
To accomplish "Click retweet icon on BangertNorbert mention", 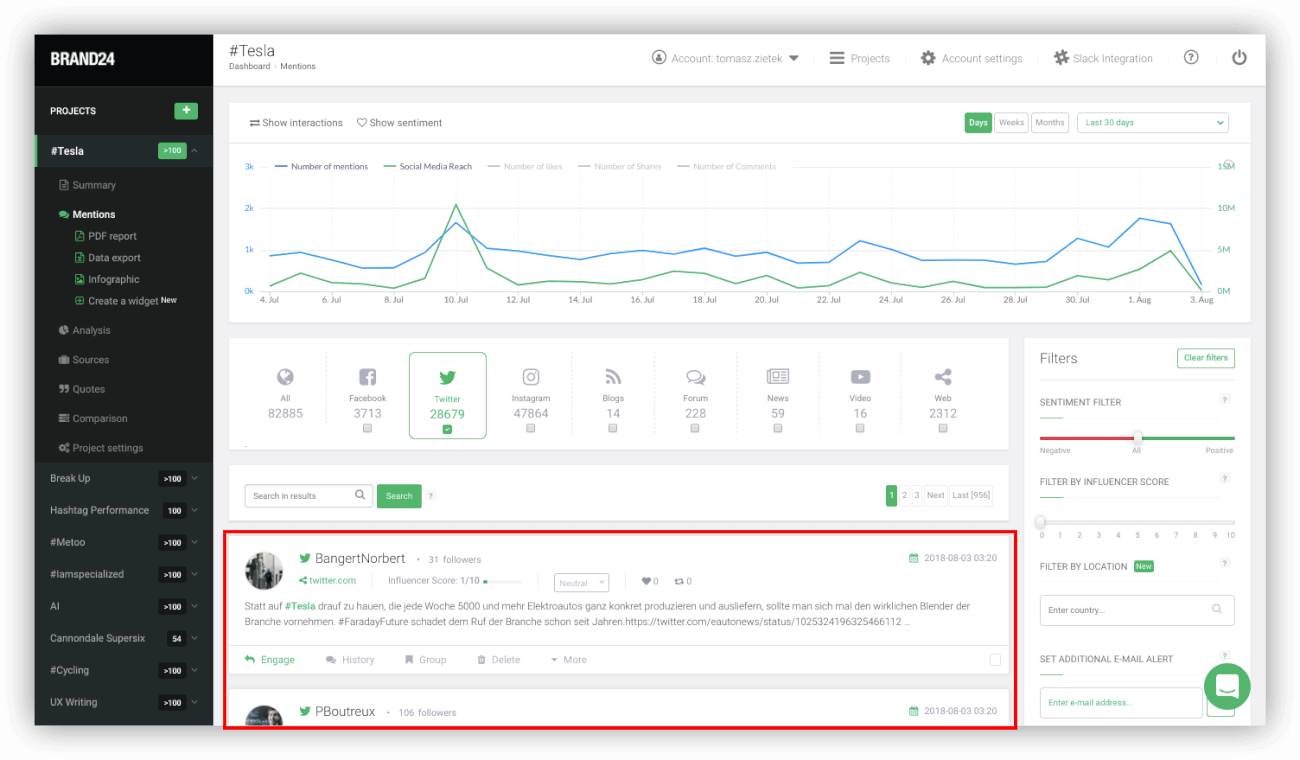I will pyautogui.click(x=679, y=581).
